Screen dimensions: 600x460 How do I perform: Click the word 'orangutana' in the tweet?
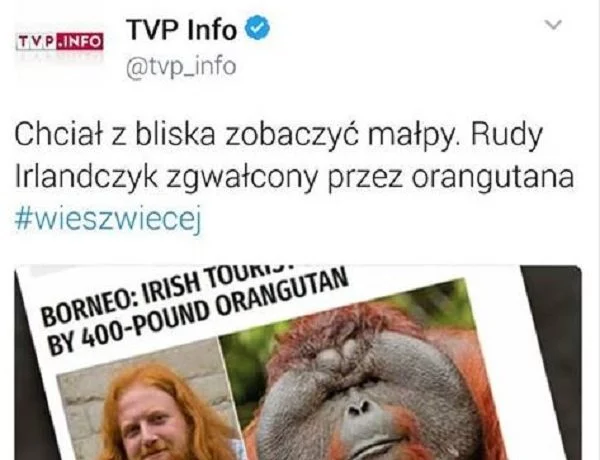492,178
